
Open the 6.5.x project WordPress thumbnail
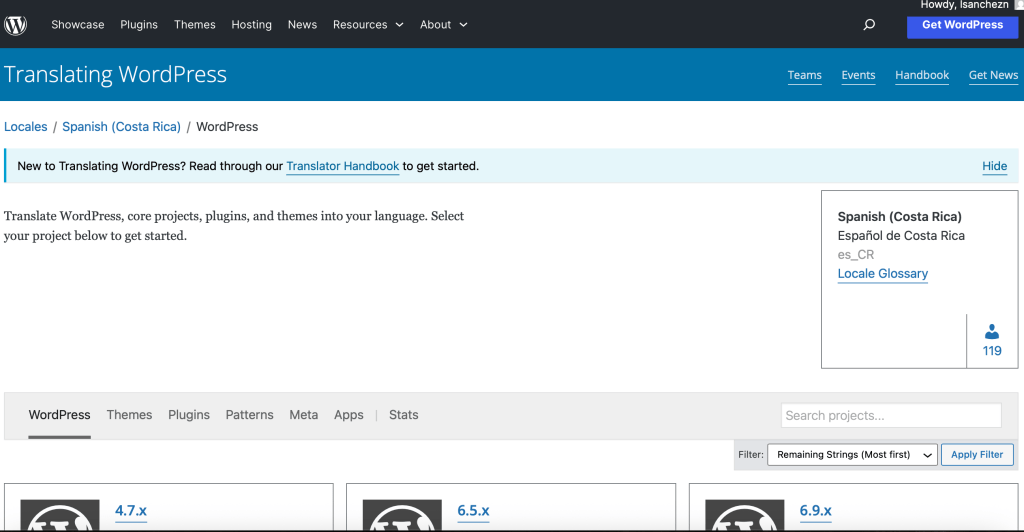[x=402, y=515]
